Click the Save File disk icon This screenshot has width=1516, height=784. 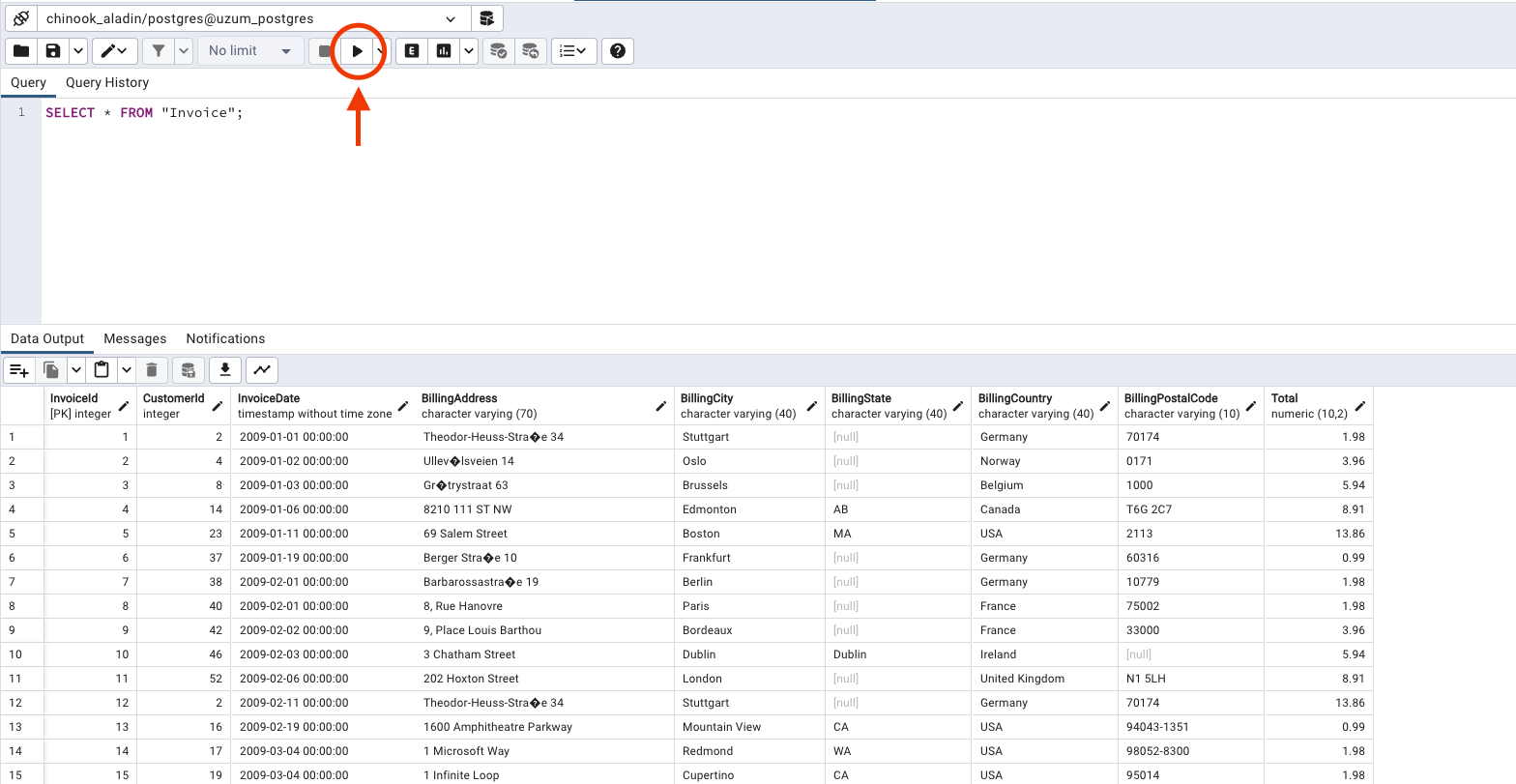click(54, 51)
